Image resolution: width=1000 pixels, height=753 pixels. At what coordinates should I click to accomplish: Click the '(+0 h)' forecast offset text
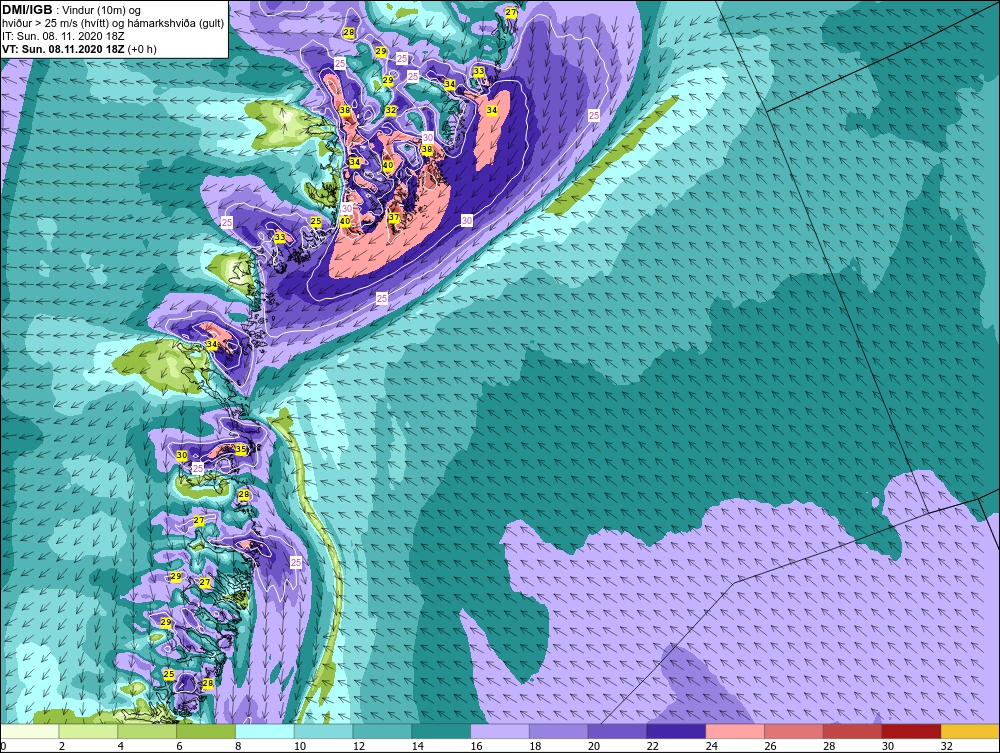point(142,49)
